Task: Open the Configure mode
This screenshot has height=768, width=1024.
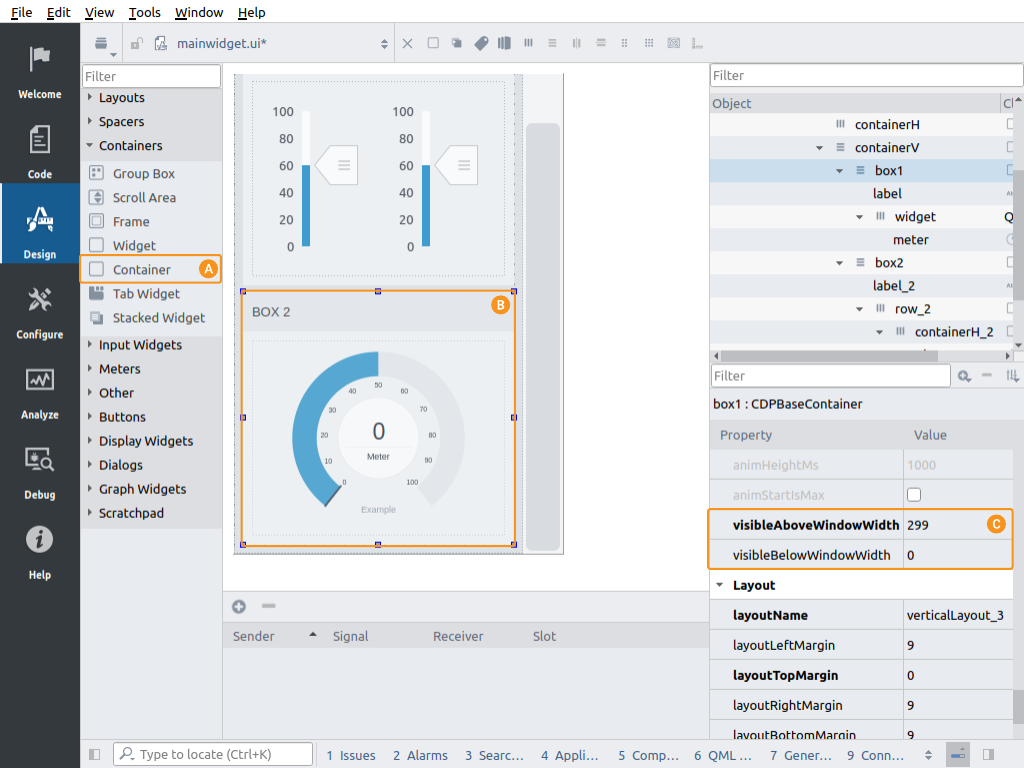Action: tap(40, 312)
